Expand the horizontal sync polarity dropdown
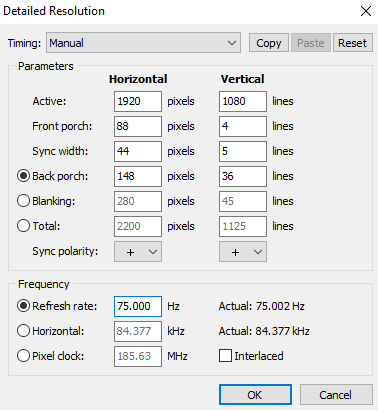Screen dimensions: 378x410 (138, 252)
